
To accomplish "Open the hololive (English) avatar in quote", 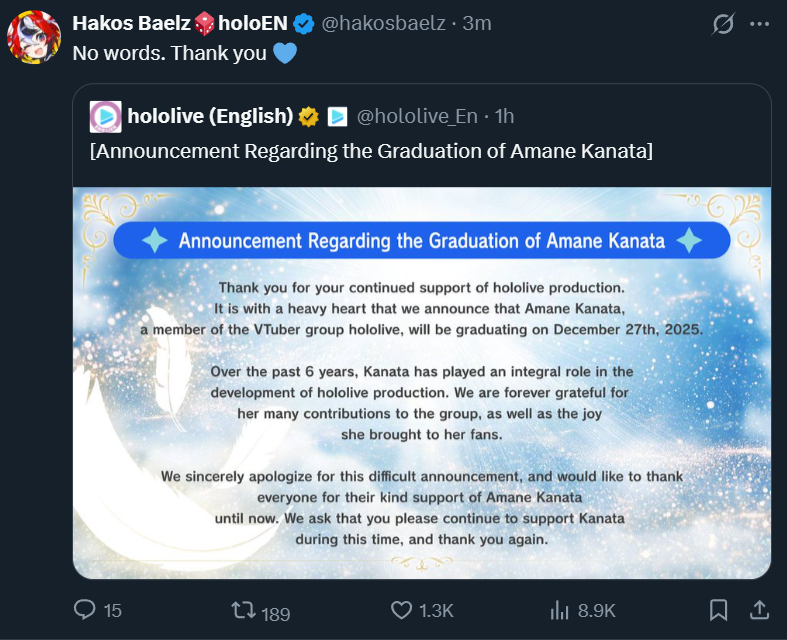I will point(105,116).
